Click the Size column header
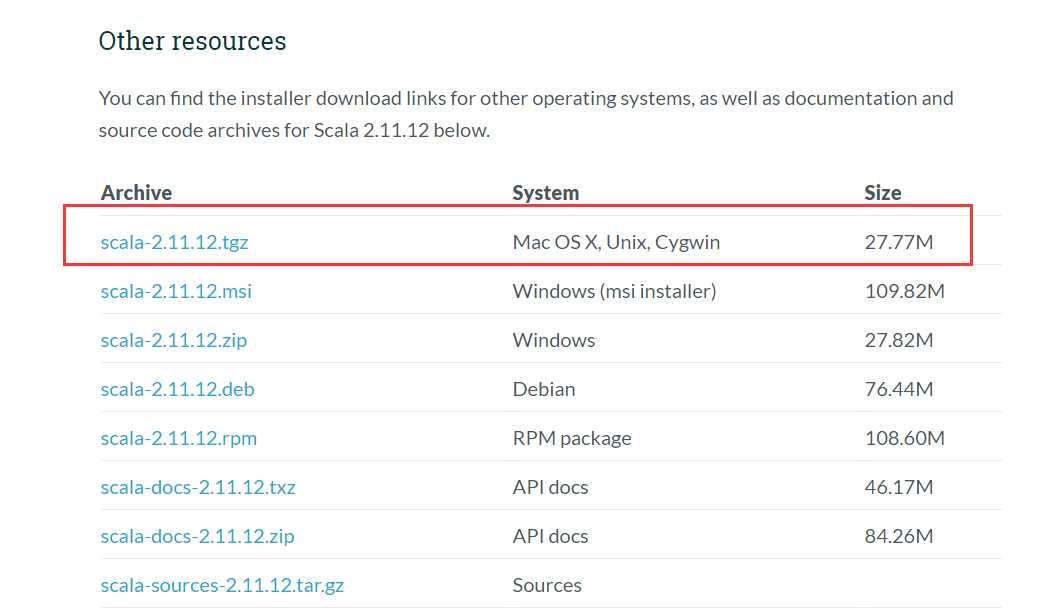 (882, 193)
